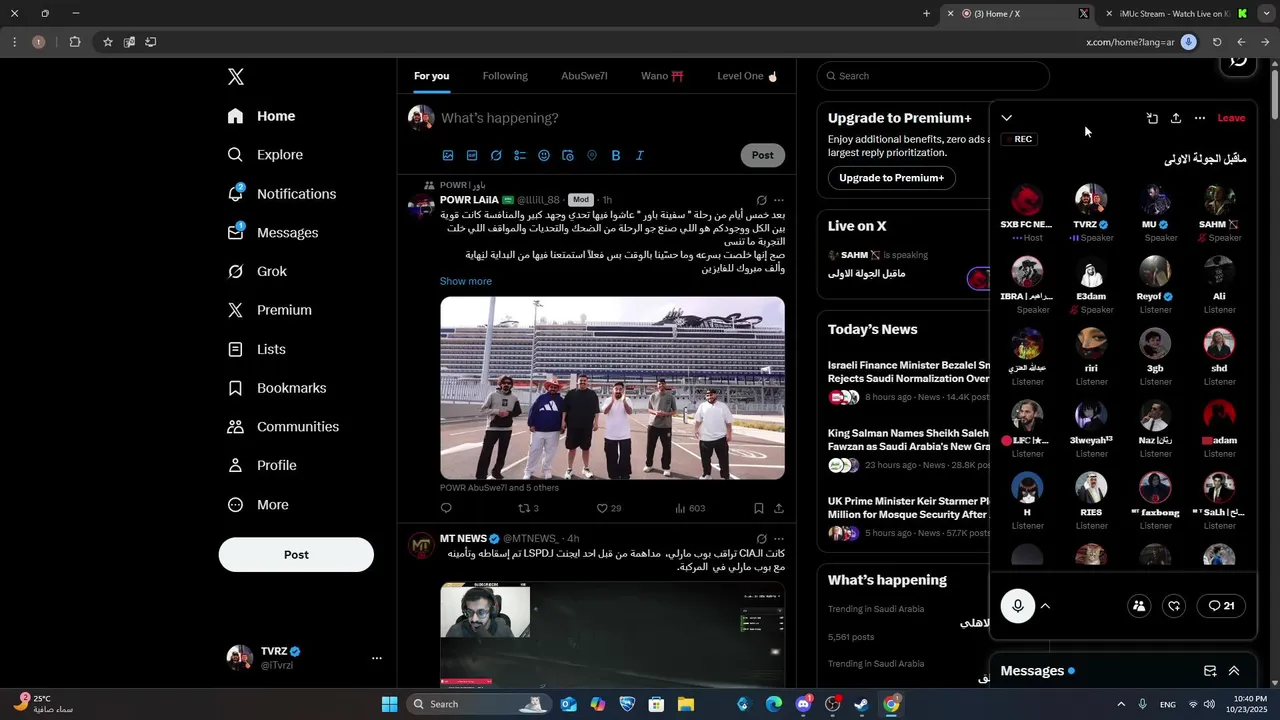Open TVRZ speaker avatar in Space
1280x720 pixels.
coord(1091,200)
